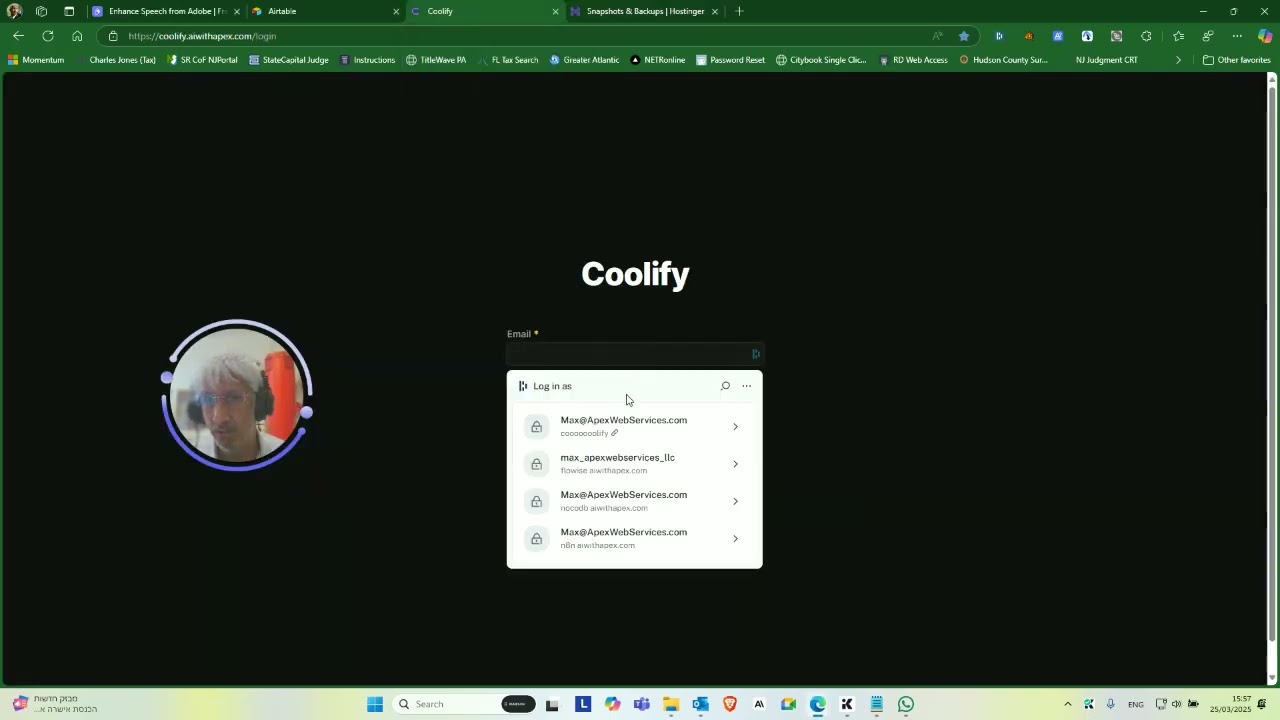Select the lock icon for max_apexwebservices_llc

(537, 464)
